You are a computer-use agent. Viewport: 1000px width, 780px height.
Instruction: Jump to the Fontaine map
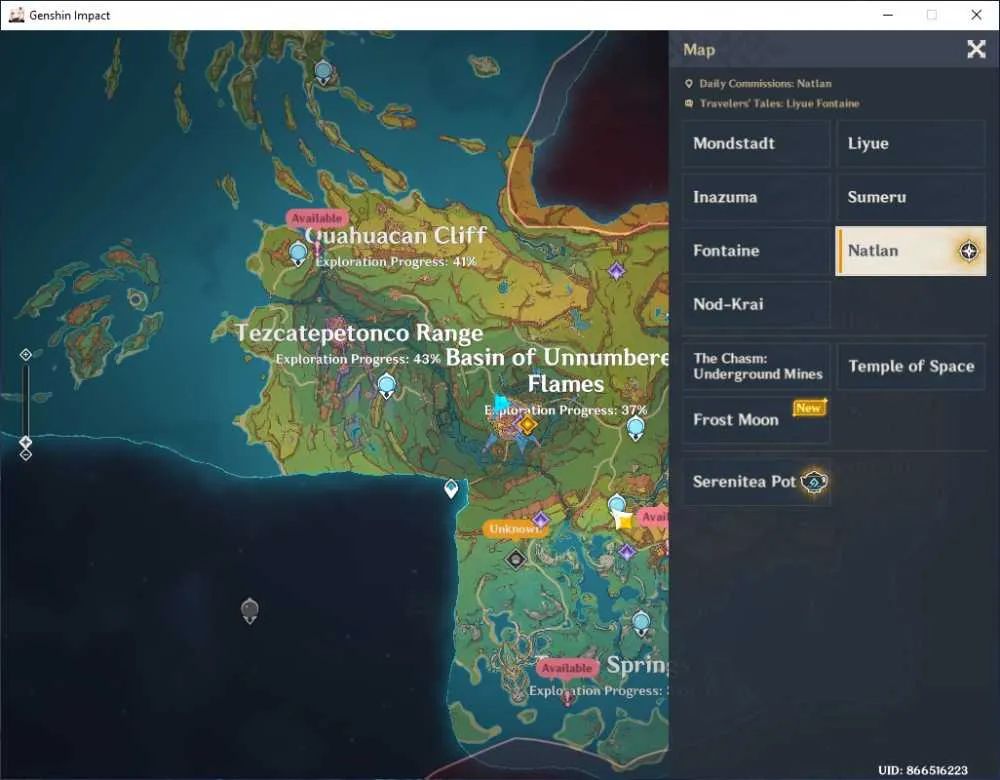(x=756, y=251)
